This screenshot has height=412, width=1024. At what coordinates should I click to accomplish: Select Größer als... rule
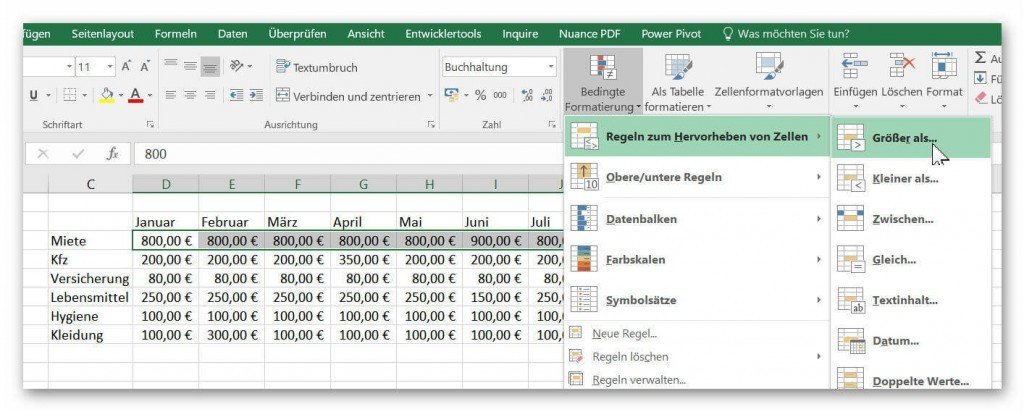(x=911, y=138)
